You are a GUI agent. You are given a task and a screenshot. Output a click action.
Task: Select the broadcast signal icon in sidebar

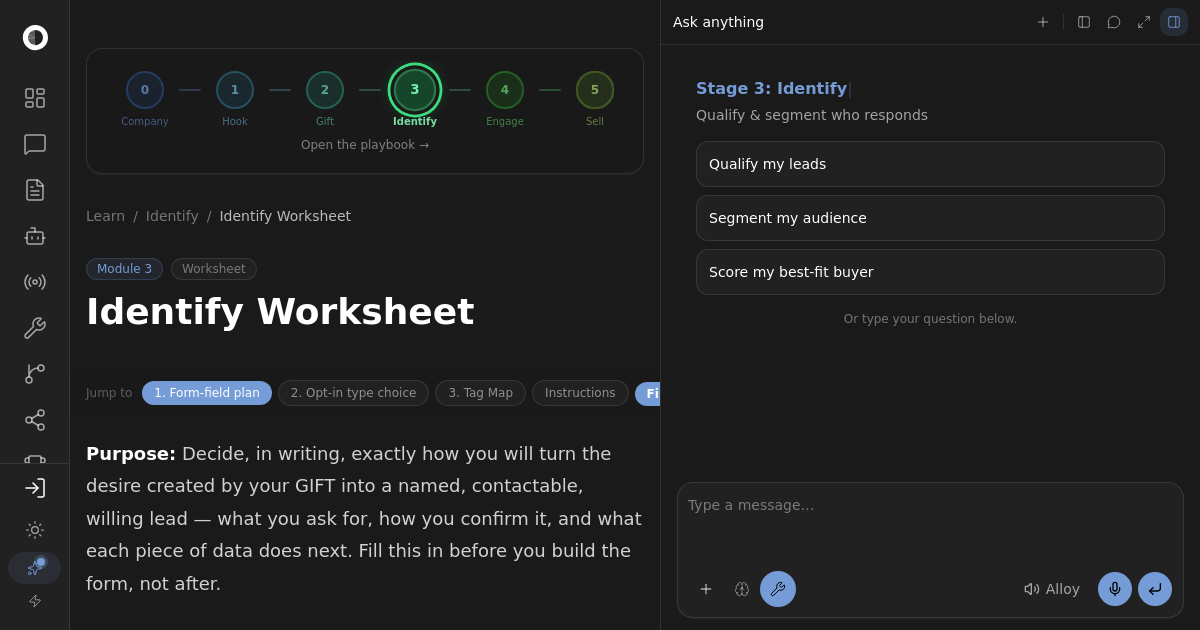point(34,282)
